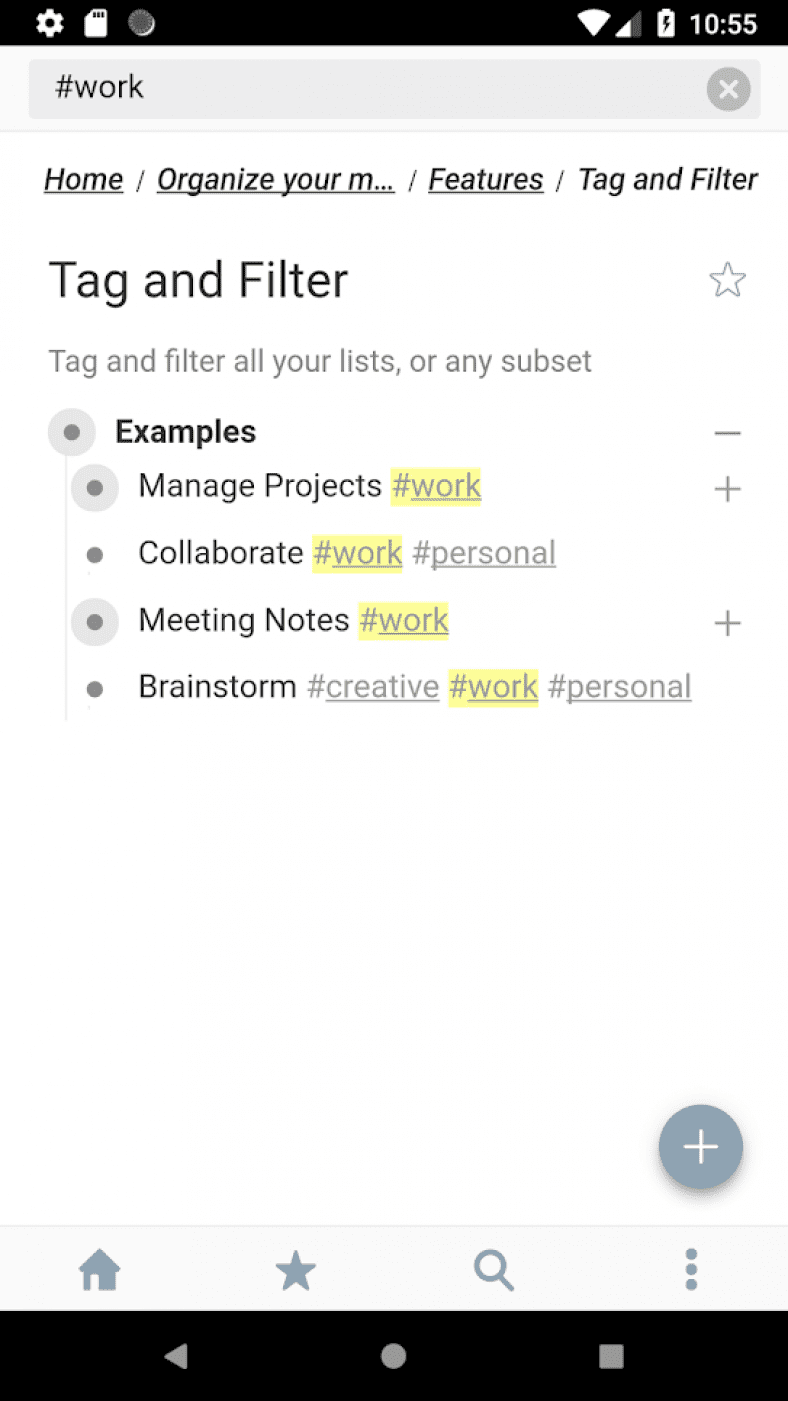The height and width of the screenshot is (1401, 788).
Task: Open search from the bottom navigation bar
Action: [x=493, y=1269]
